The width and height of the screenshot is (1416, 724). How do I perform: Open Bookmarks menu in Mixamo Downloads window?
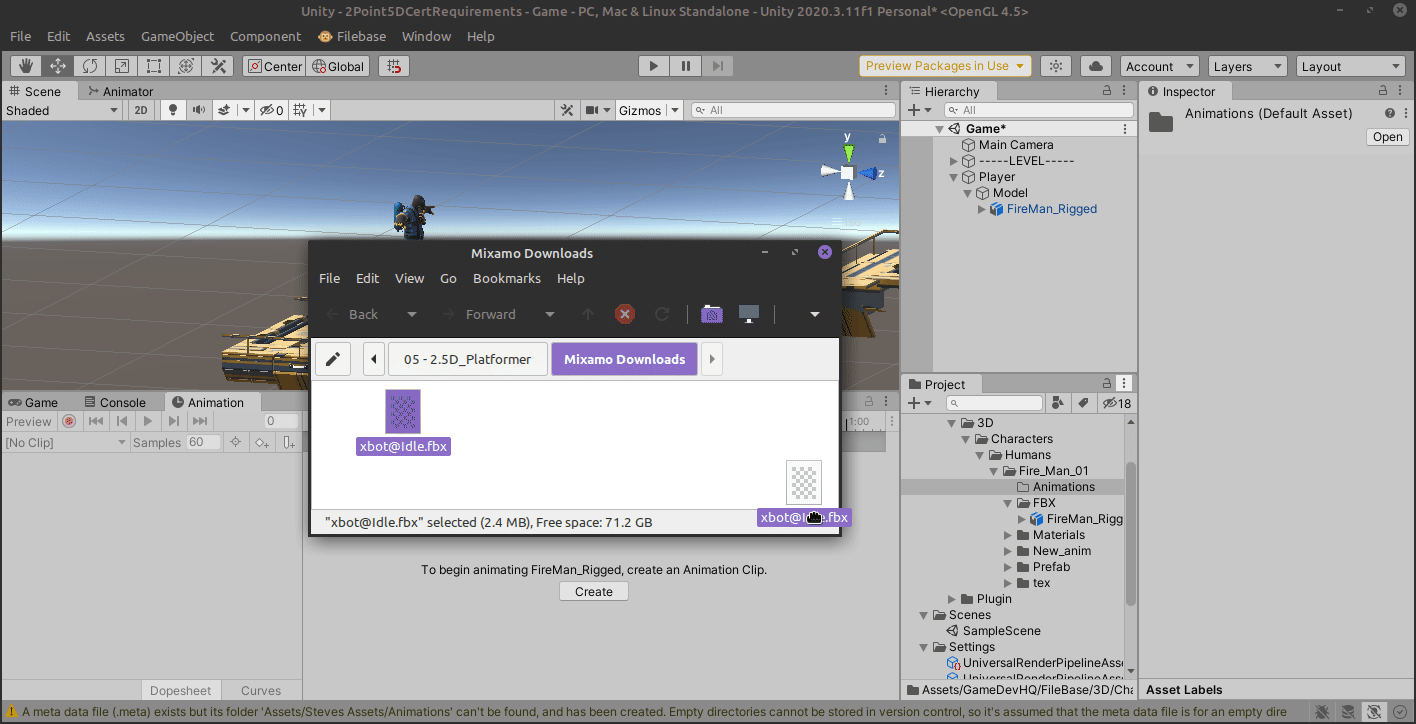pos(507,278)
